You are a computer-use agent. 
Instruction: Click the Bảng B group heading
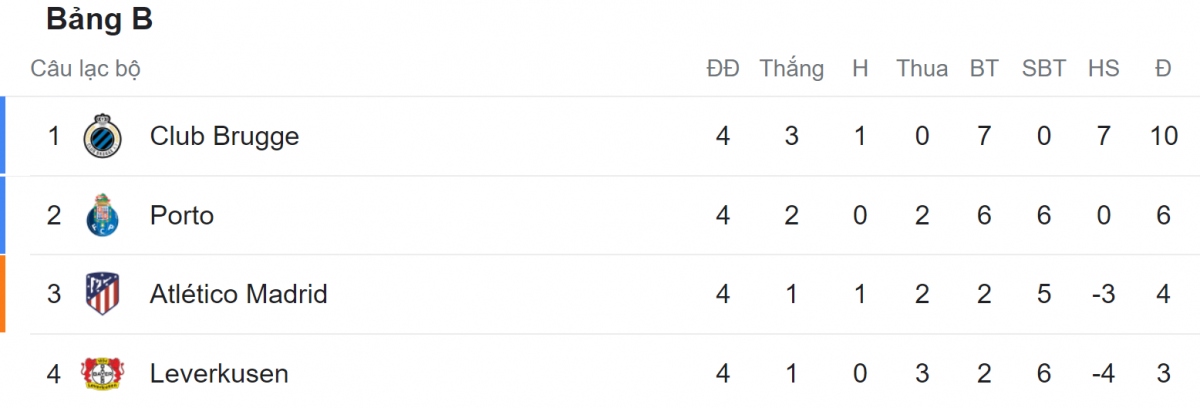(x=99, y=20)
